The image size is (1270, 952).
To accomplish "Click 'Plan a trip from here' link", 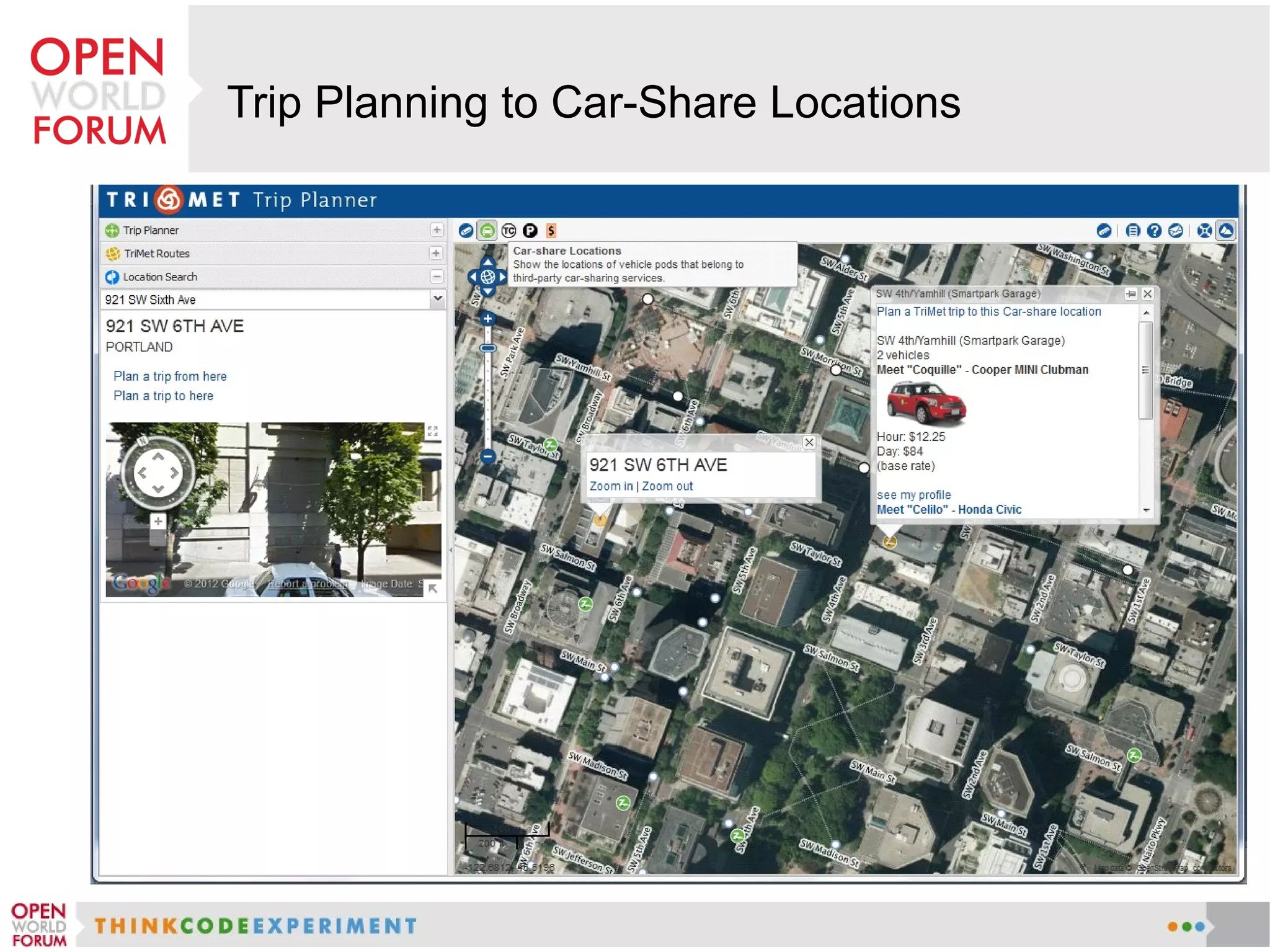I will [x=170, y=376].
